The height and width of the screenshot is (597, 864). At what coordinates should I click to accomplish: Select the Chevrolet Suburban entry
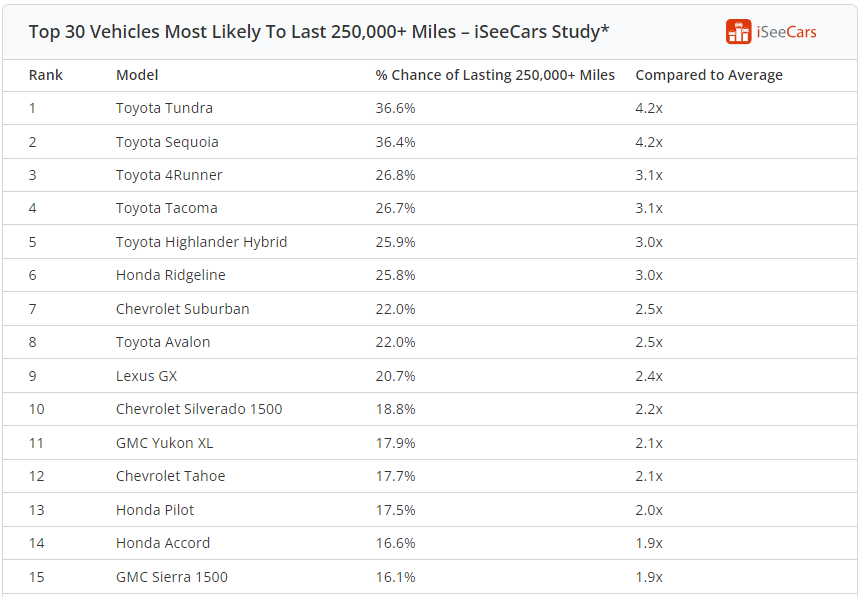pos(182,309)
